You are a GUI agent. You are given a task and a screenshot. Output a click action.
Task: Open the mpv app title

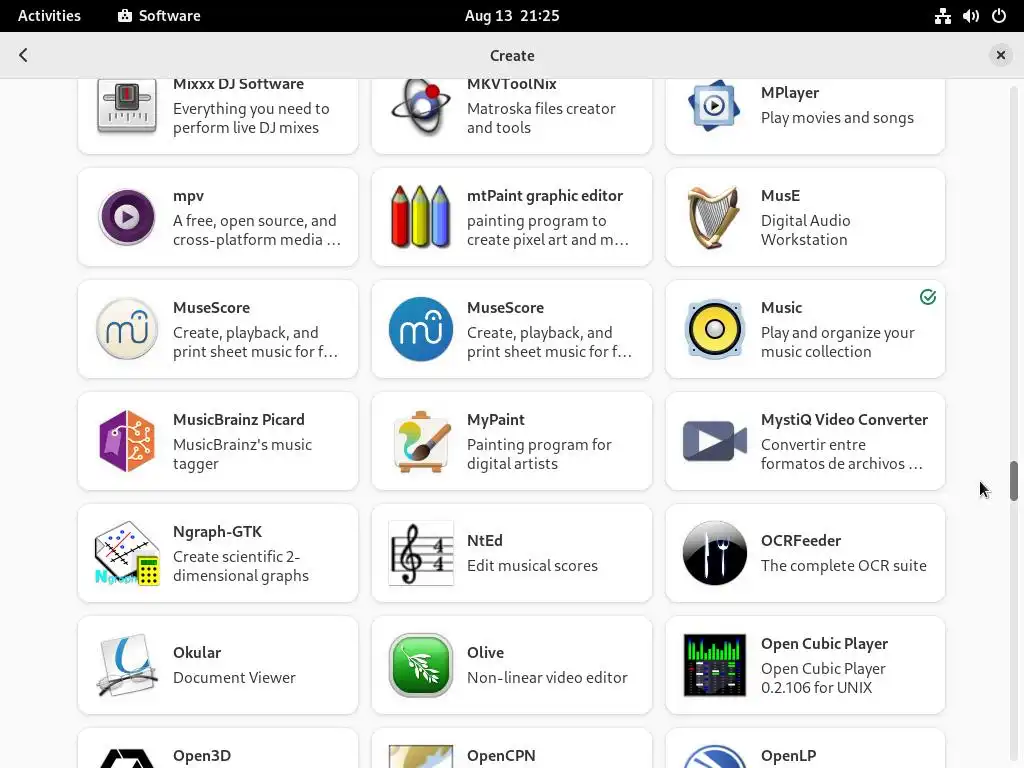pyautogui.click(x=188, y=196)
